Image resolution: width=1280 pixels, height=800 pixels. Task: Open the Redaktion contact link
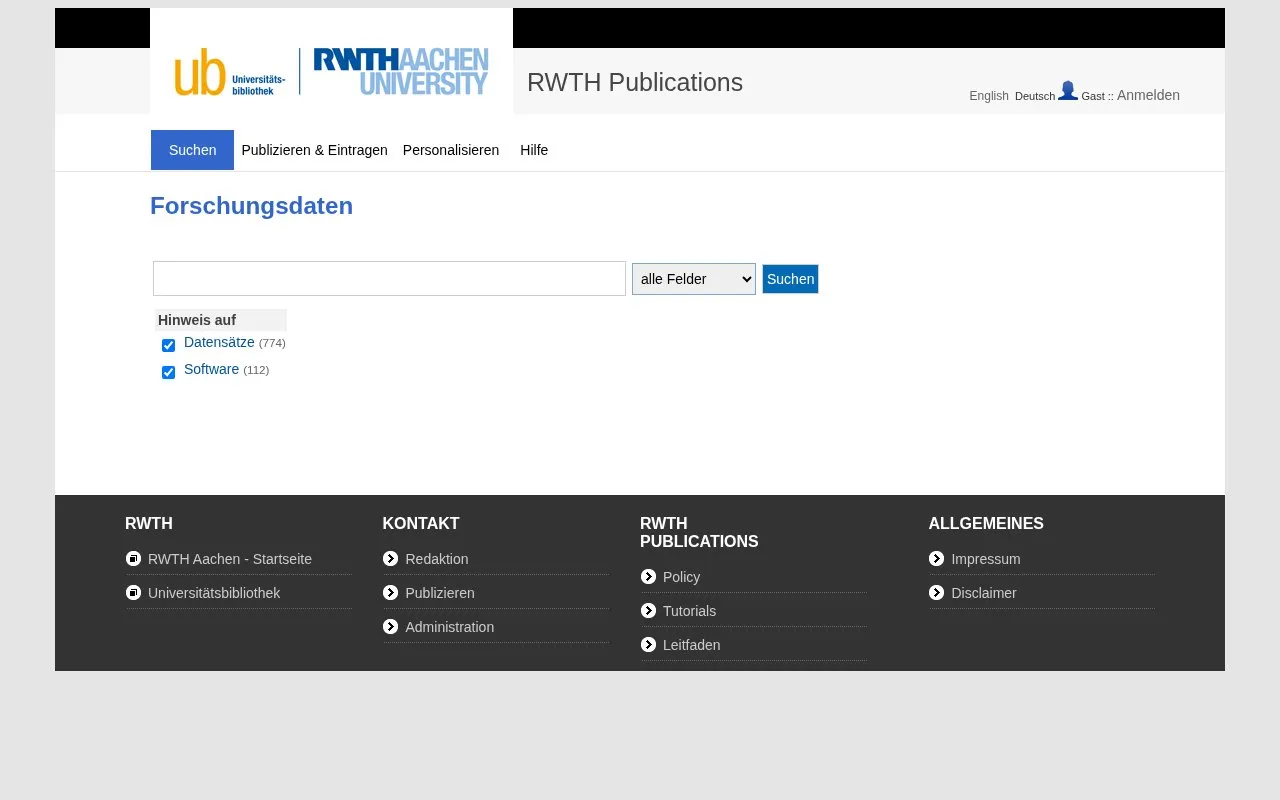(x=436, y=559)
